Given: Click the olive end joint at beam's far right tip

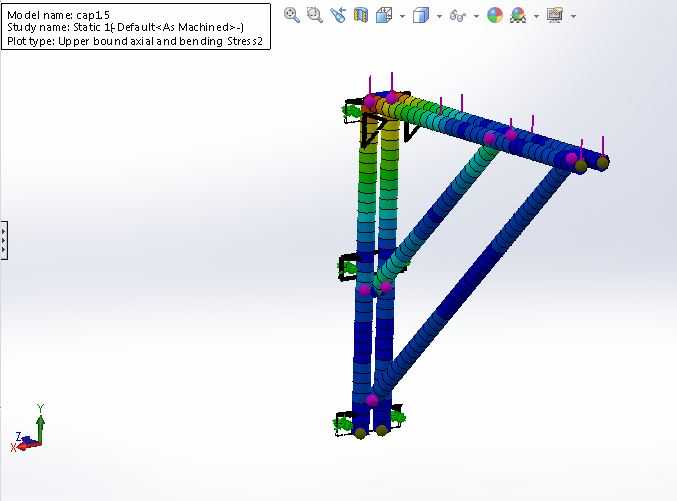Looking at the screenshot, I should click(x=603, y=163).
